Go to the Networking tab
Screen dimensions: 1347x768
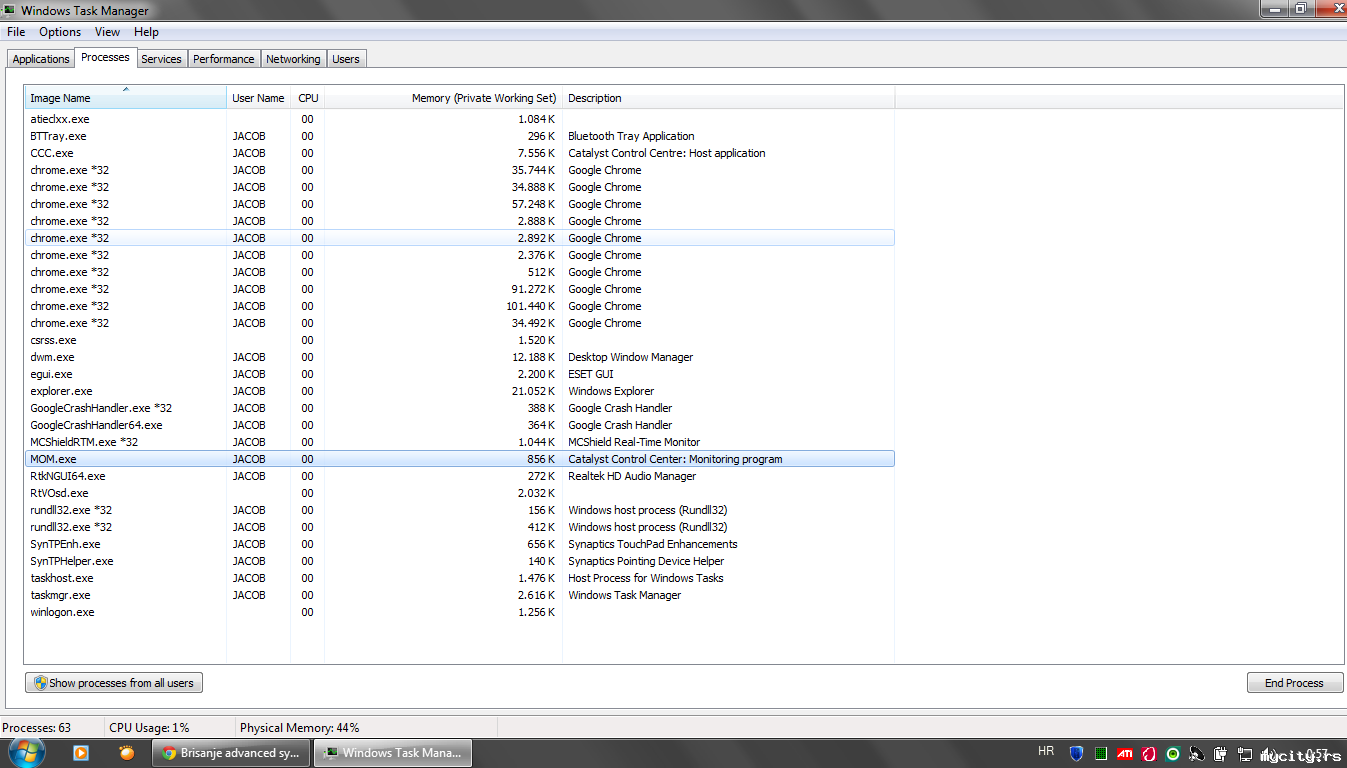point(293,59)
